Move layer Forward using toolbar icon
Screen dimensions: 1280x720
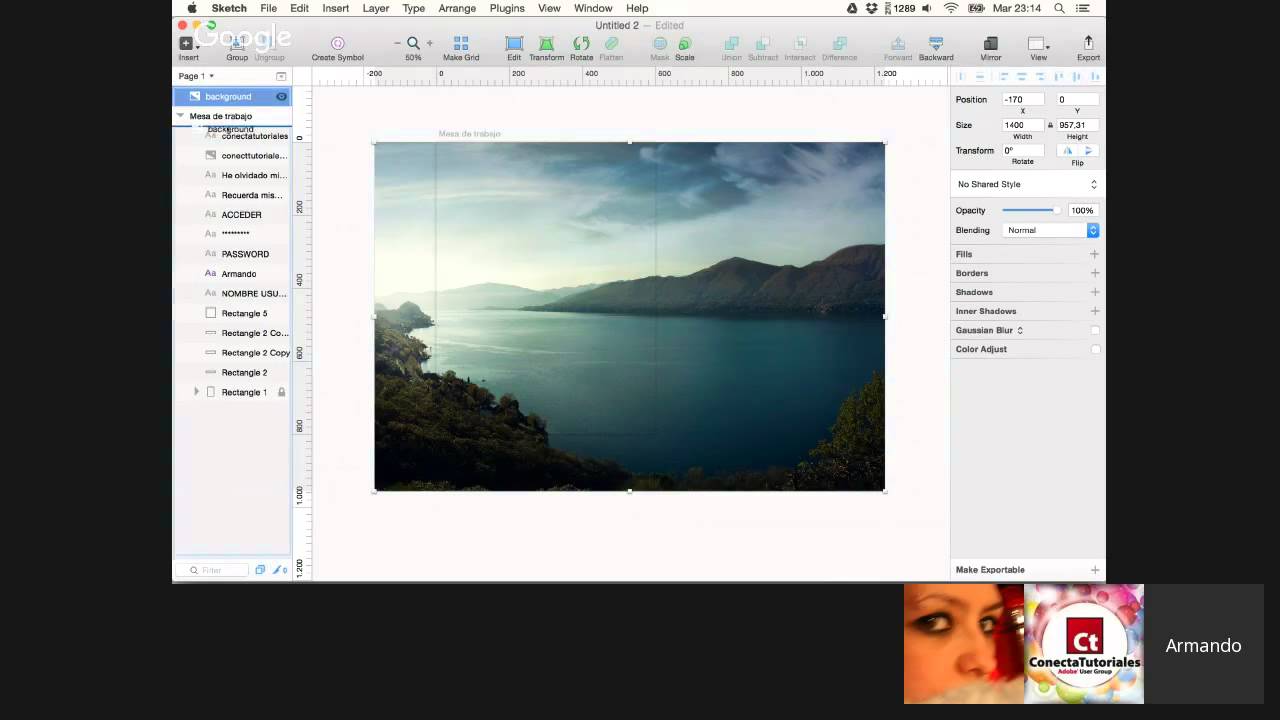click(898, 43)
